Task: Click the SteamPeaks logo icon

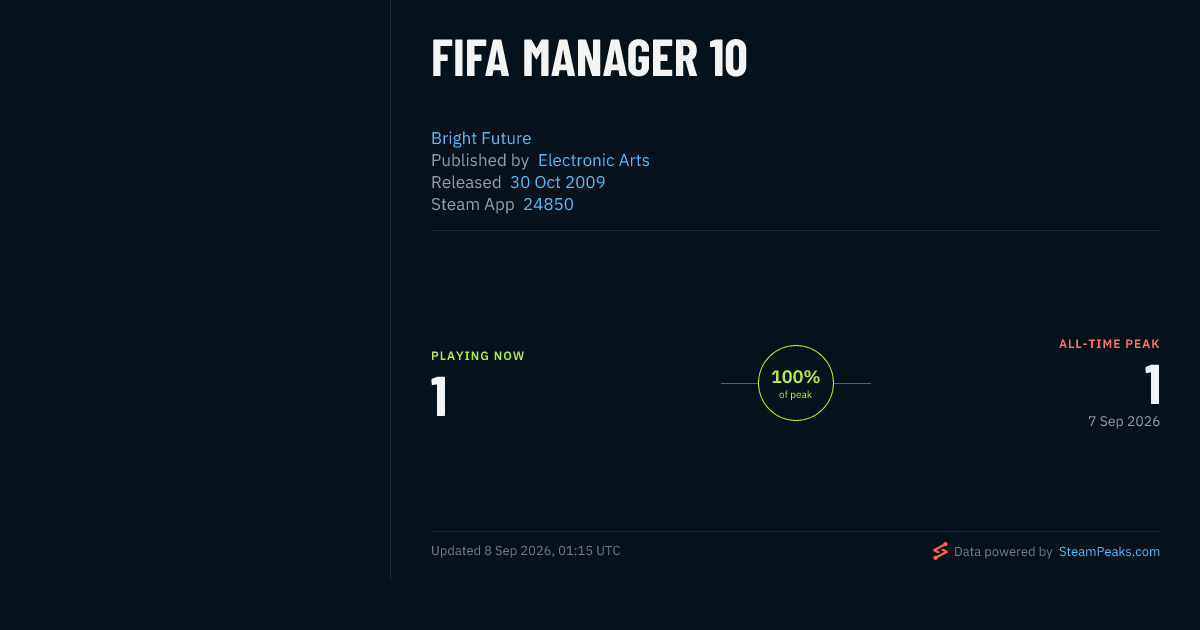Action: 940,551
